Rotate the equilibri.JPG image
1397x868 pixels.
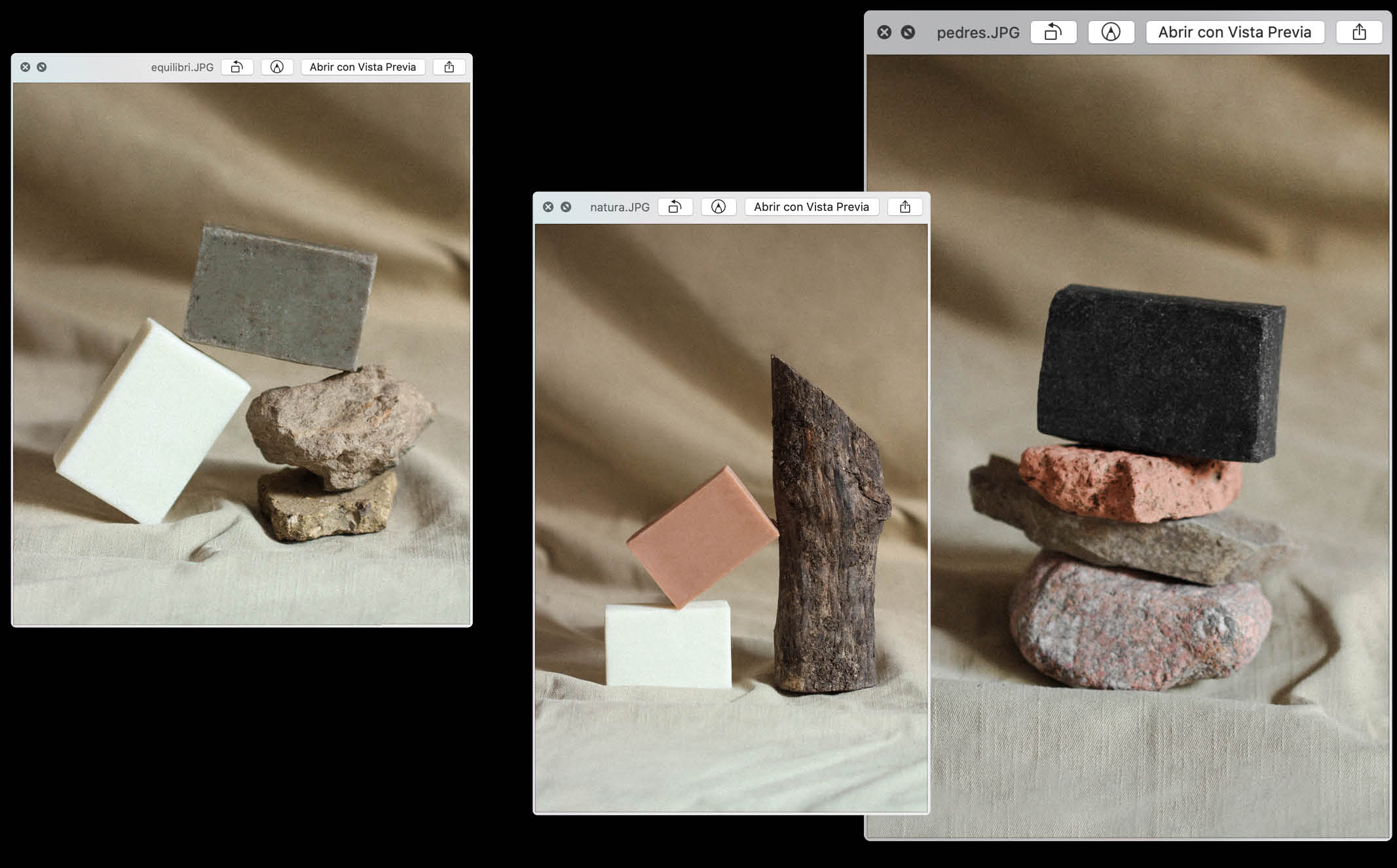click(237, 67)
